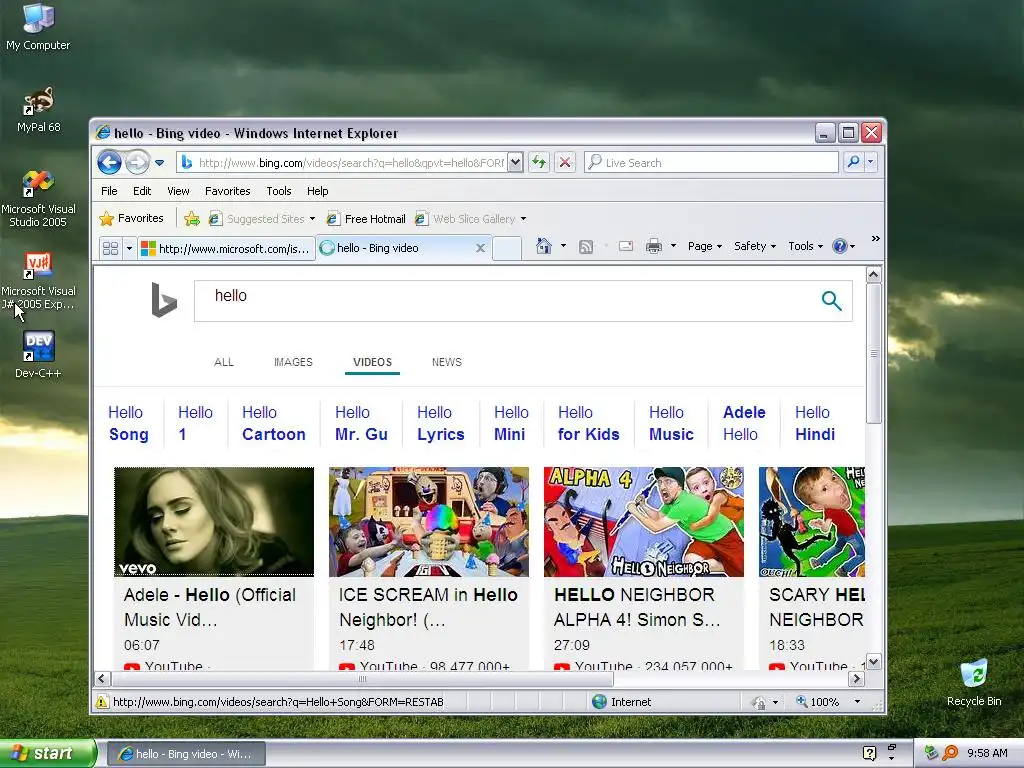Click the Favorites star button
The width and height of the screenshot is (1024, 768).
pyautogui.click(x=131, y=218)
